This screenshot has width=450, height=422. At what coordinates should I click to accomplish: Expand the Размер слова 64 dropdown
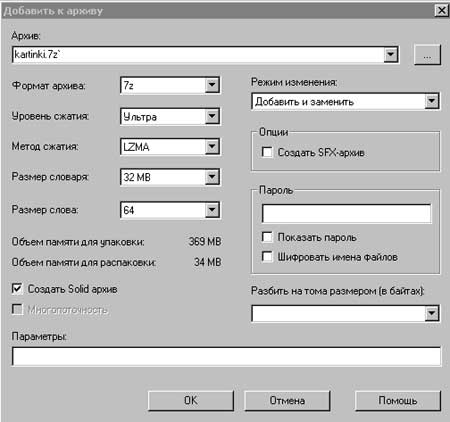click(212, 210)
